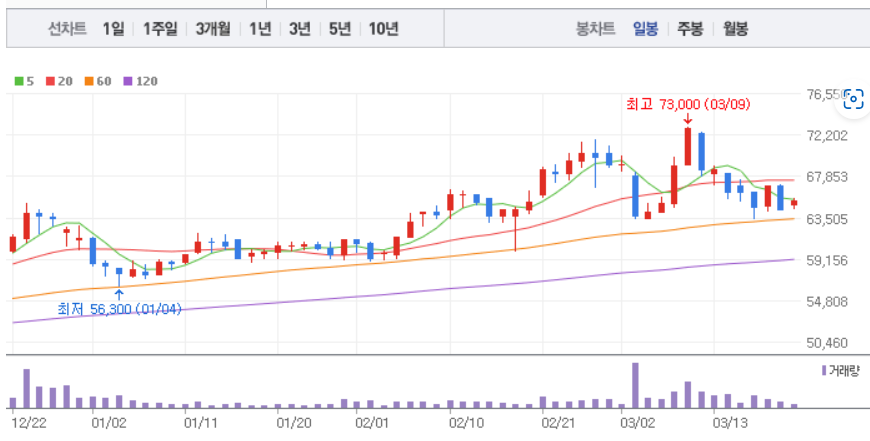Click the 최저 56,300 (01/04) label
870x441 pixels.
(x=120, y=309)
